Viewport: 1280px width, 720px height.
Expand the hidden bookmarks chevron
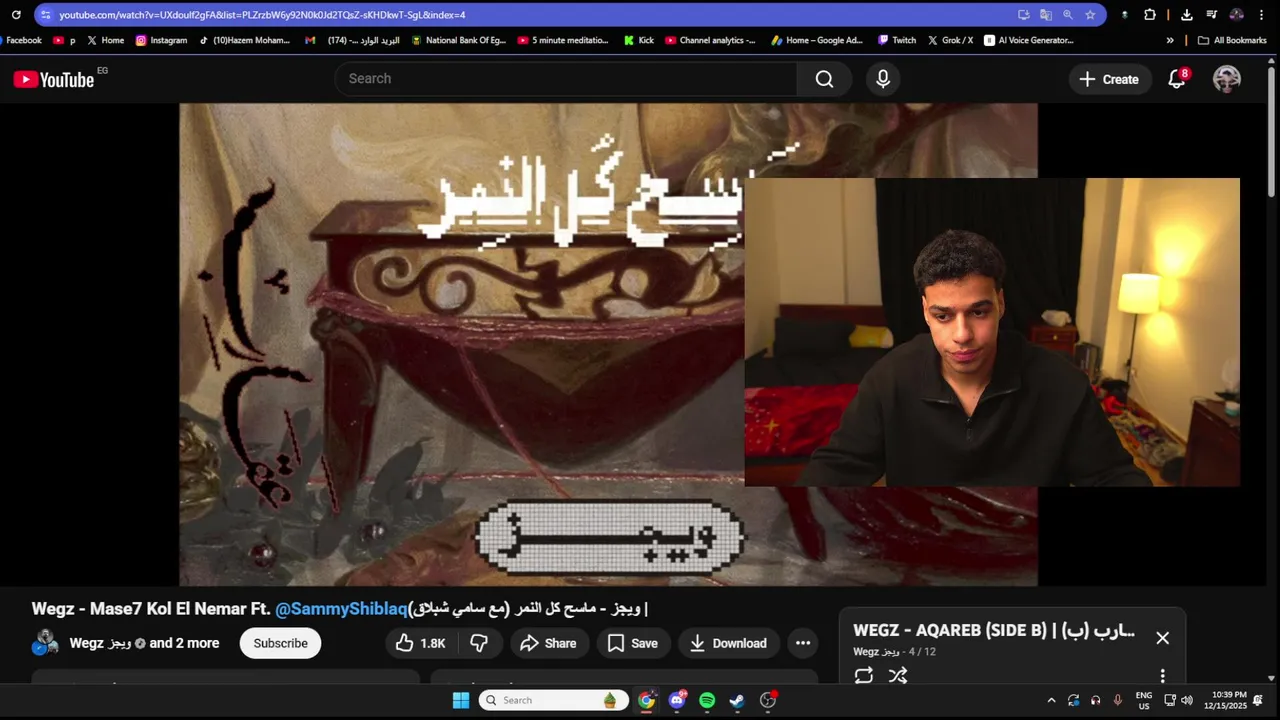click(x=1170, y=41)
